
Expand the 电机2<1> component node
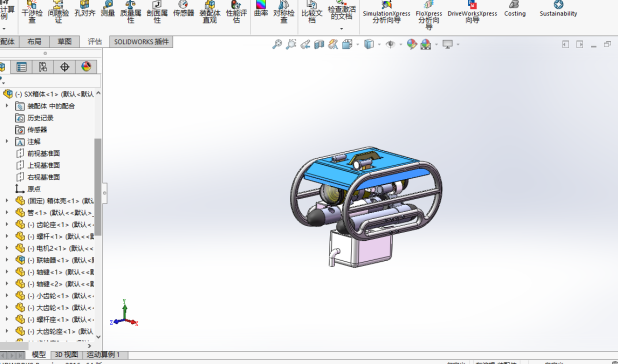7,248
